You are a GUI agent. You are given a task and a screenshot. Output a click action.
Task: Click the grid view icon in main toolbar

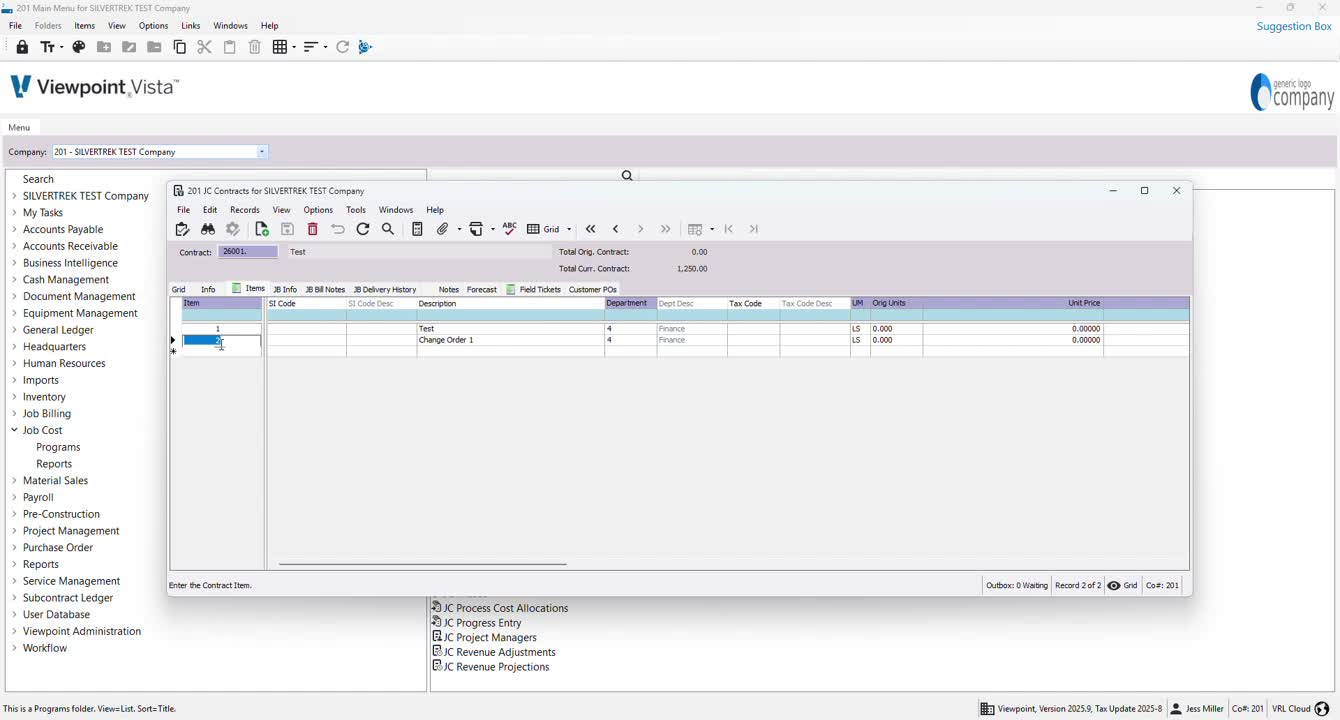(280, 47)
